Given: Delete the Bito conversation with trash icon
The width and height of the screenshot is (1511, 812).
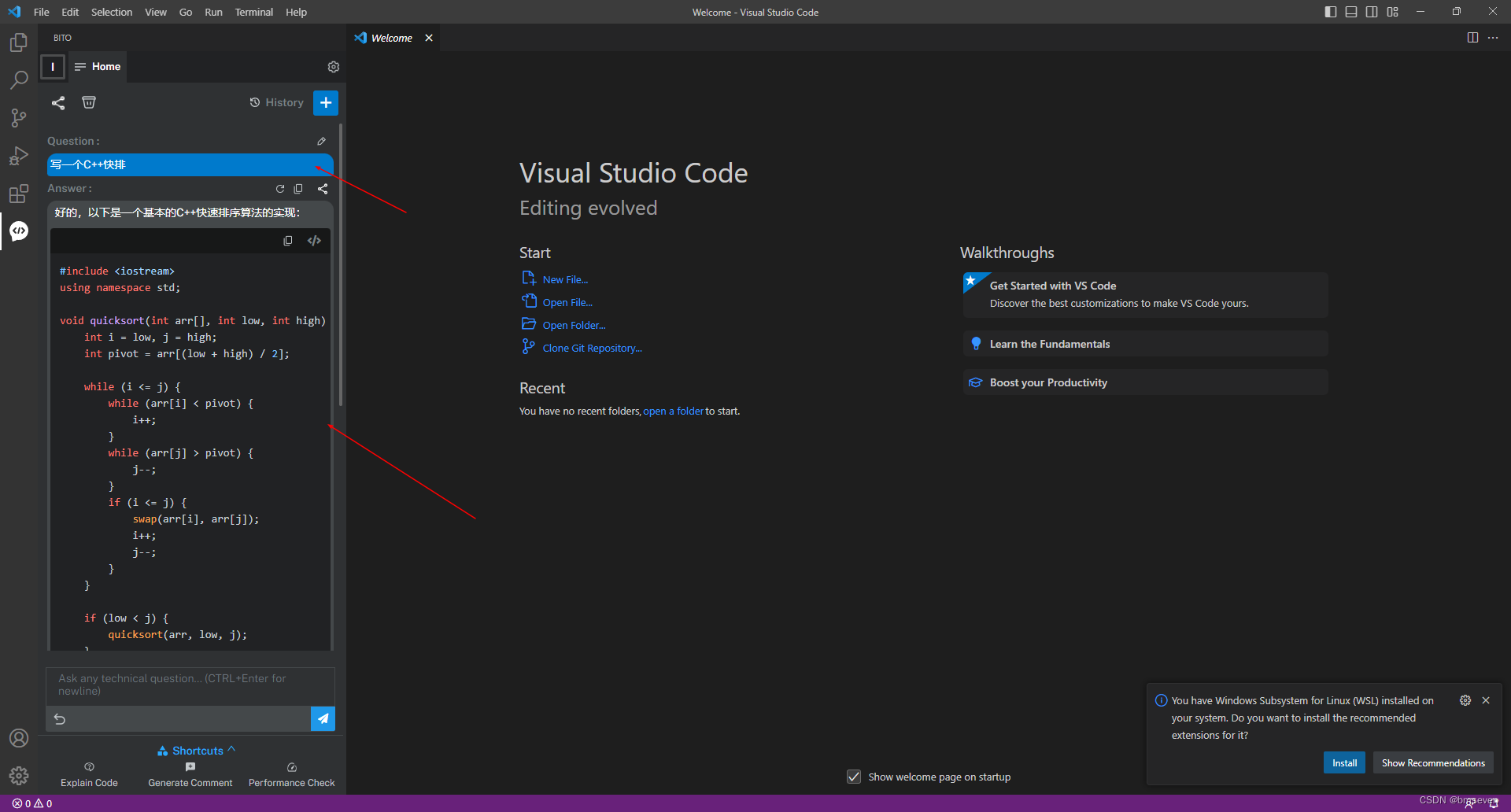Looking at the screenshot, I should (89, 102).
